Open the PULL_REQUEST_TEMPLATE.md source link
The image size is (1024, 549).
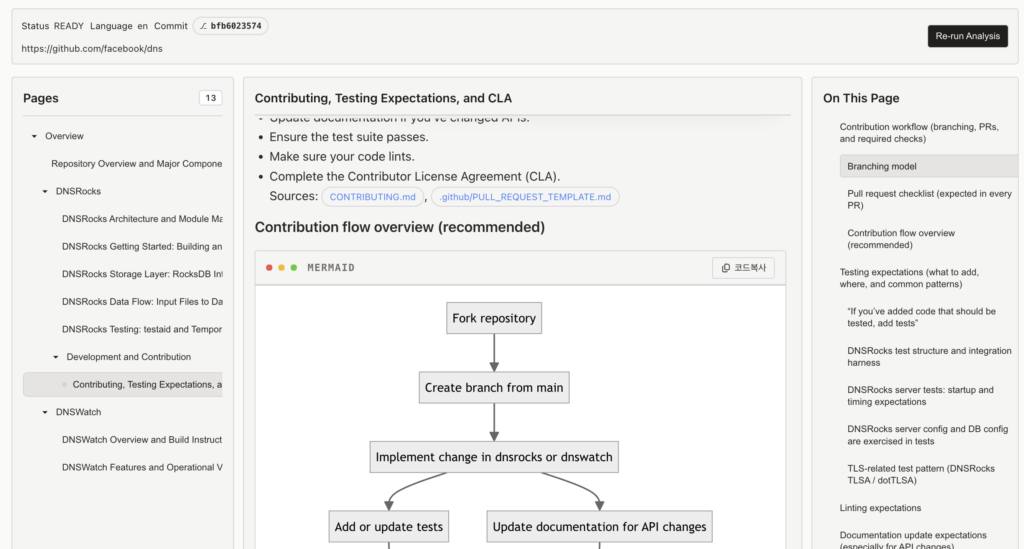525,197
